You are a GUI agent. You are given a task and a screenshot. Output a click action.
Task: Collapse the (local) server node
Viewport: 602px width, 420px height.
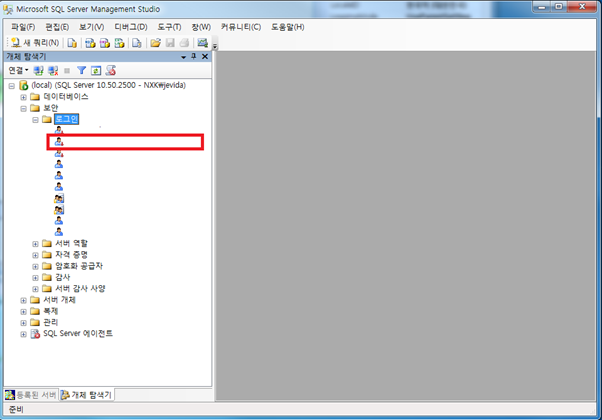pyautogui.click(x=12, y=86)
